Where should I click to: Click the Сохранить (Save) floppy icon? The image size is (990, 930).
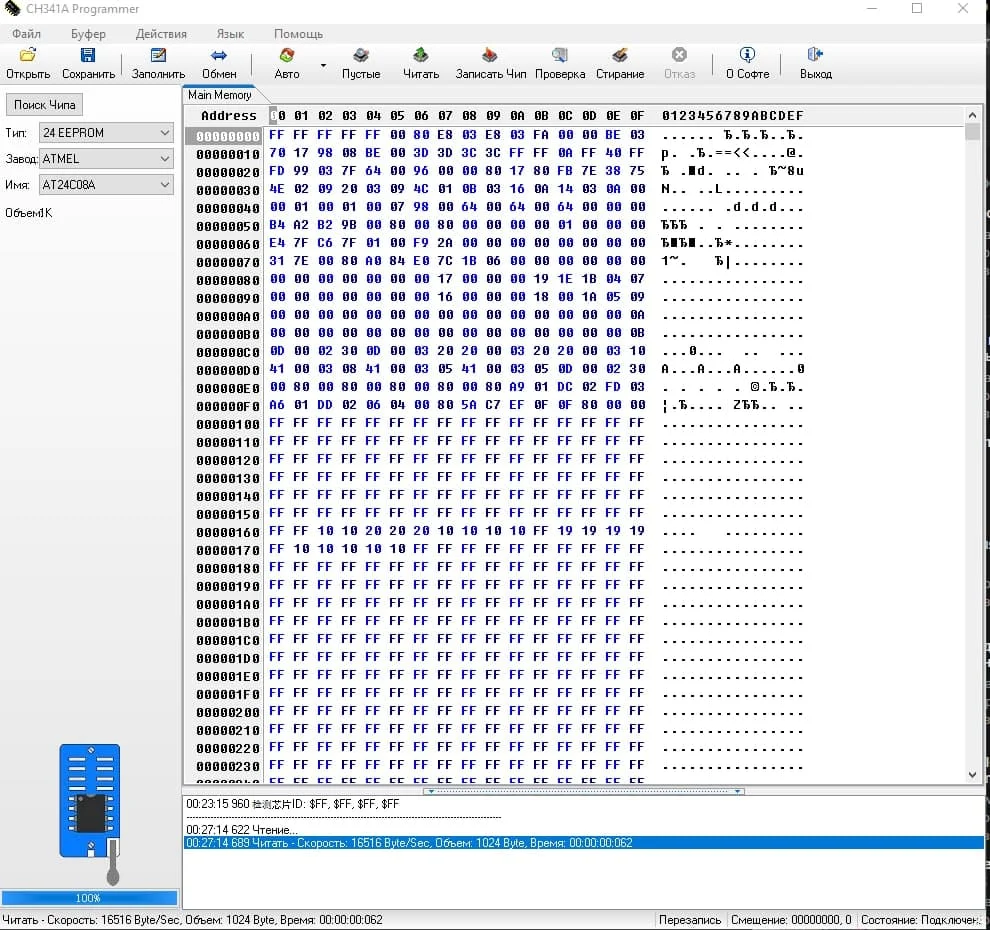click(x=88, y=56)
